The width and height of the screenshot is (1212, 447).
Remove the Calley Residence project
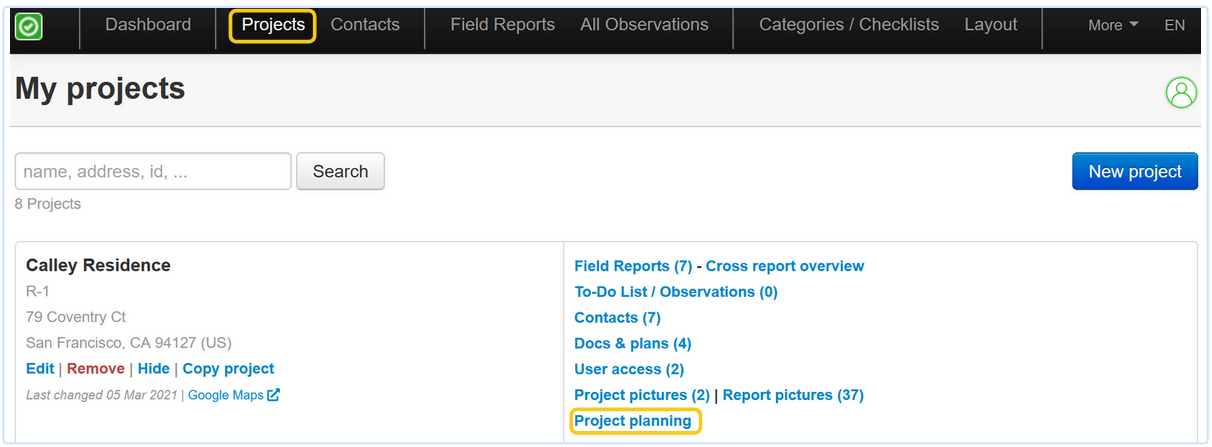point(96,369)
